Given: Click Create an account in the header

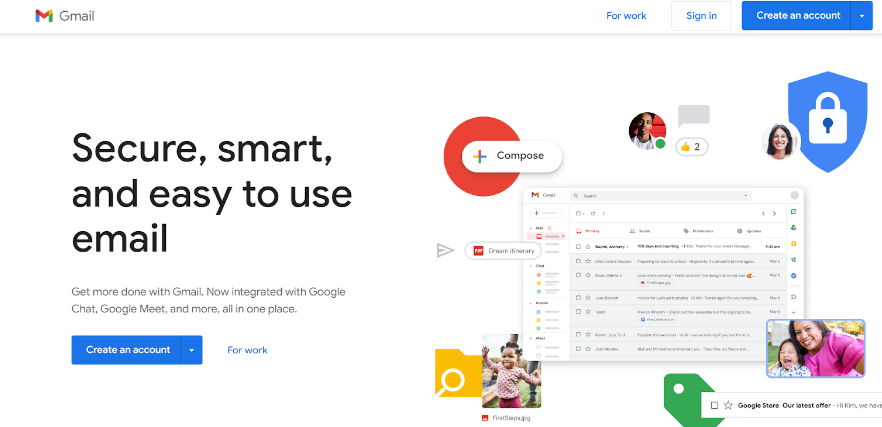Looking at the screenshot, I should tap(796, 16).
